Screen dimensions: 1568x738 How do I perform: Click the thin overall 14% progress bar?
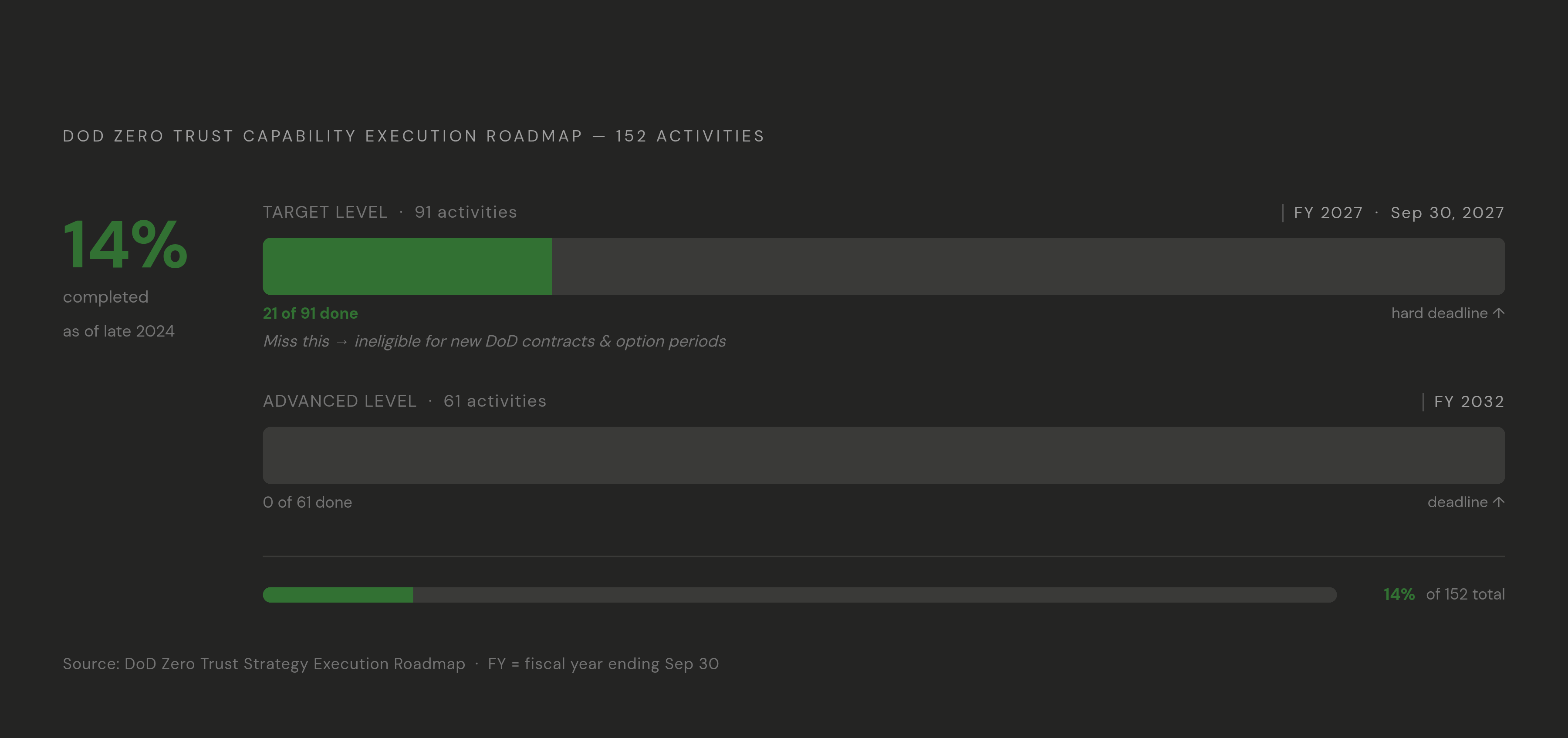(800, 594)
